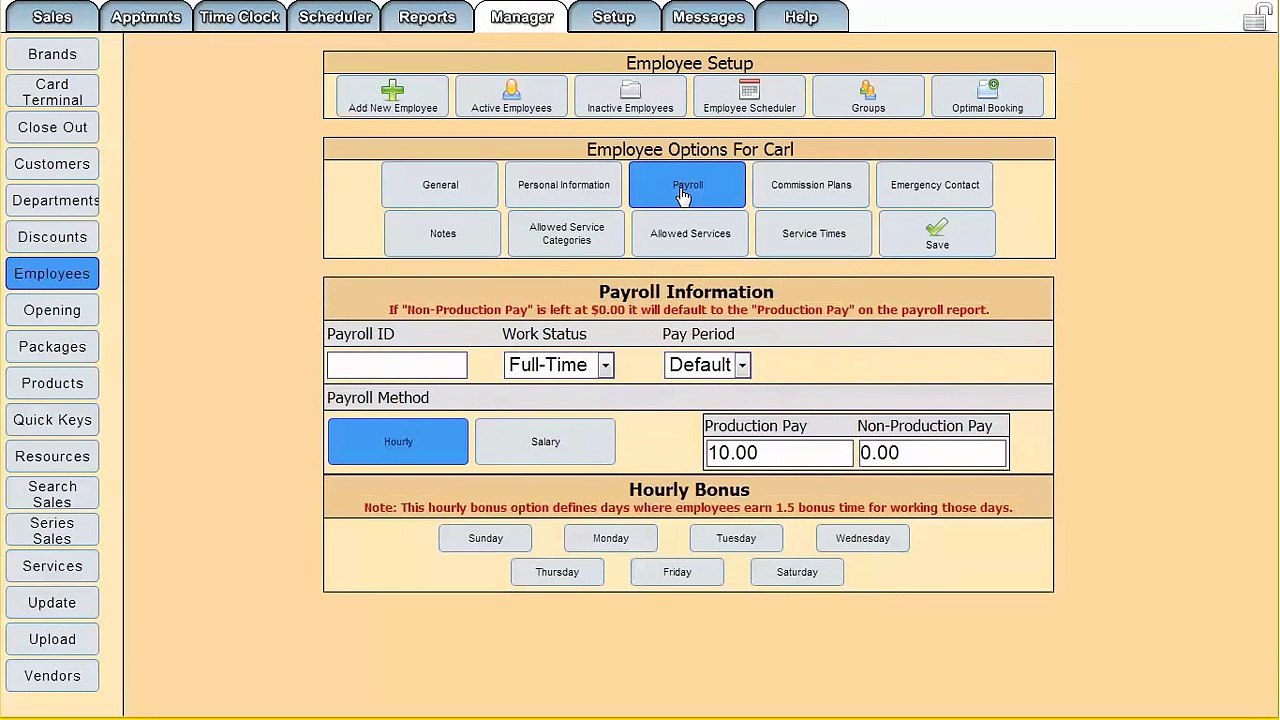Toggle Wednesday hourly bonus
The image size is (1280, 720).
pyautogui.click(x=863, y=539)
